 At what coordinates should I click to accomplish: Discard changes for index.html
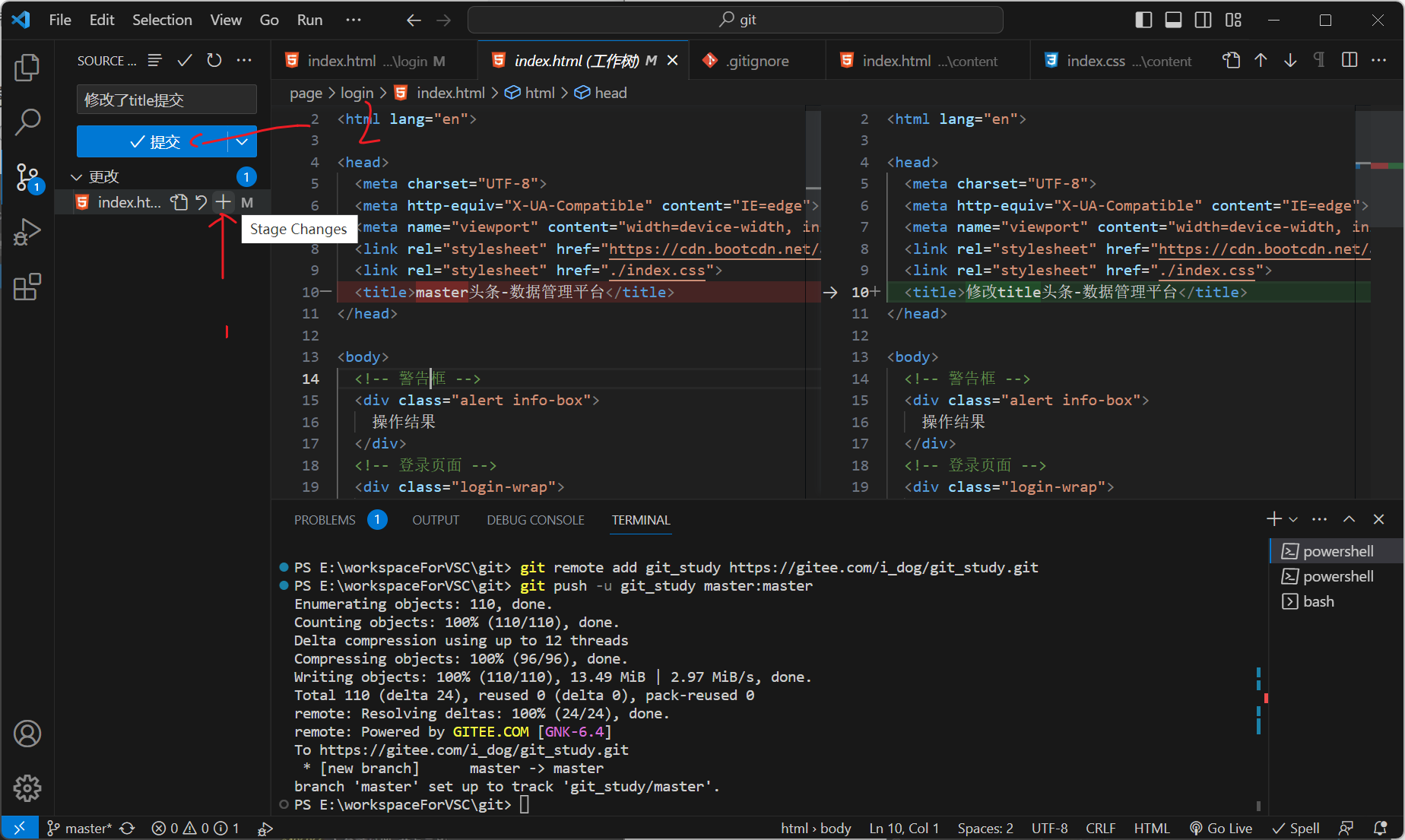pos(201,202)
